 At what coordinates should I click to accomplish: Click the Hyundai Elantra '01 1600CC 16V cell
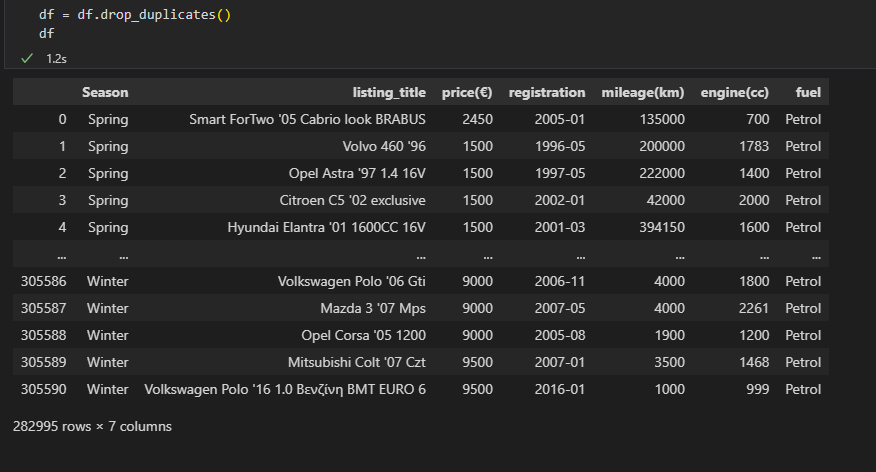click(326, 227)
